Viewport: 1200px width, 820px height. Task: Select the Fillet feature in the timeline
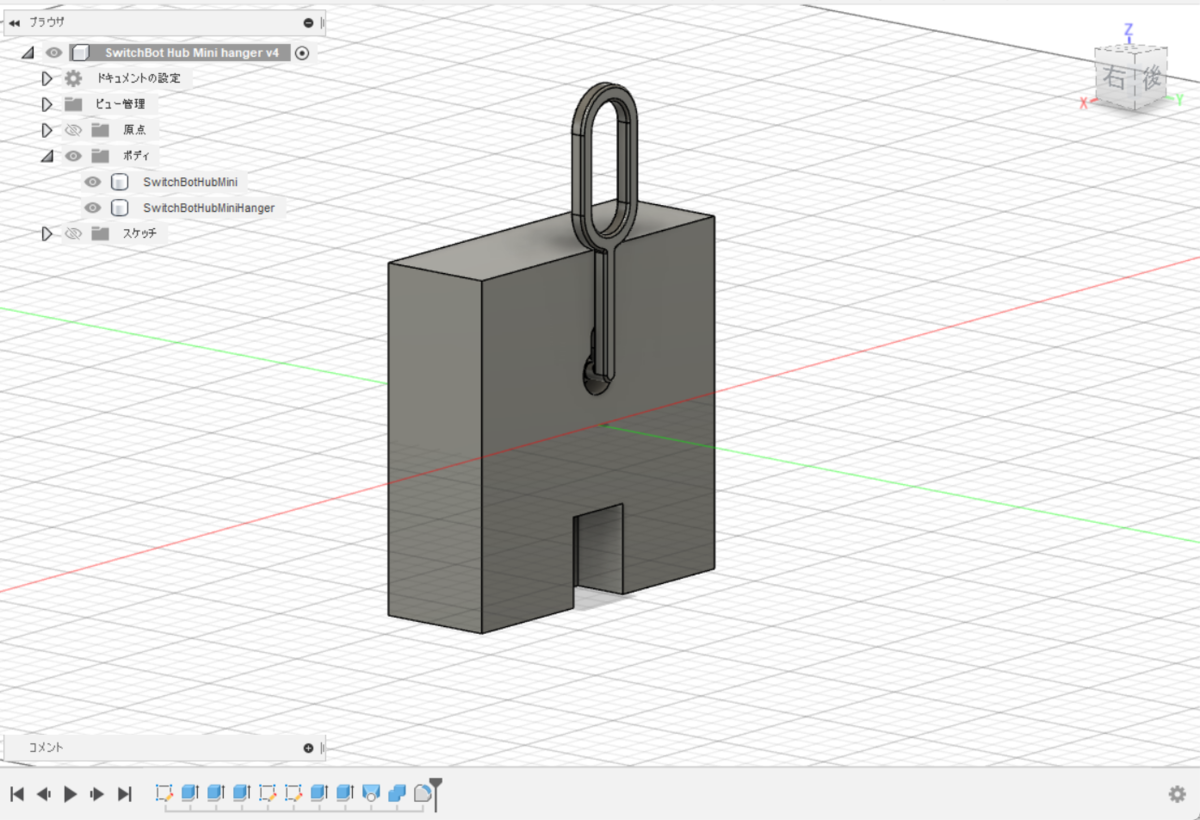[423, 793]
